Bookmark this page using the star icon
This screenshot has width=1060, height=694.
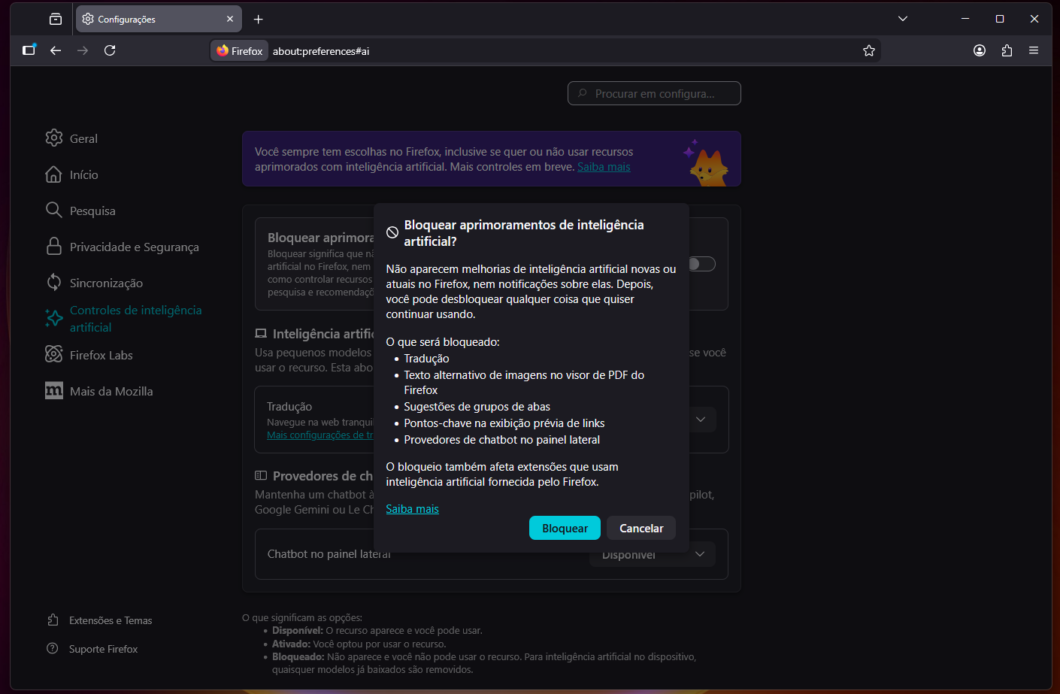click(868, 50)
